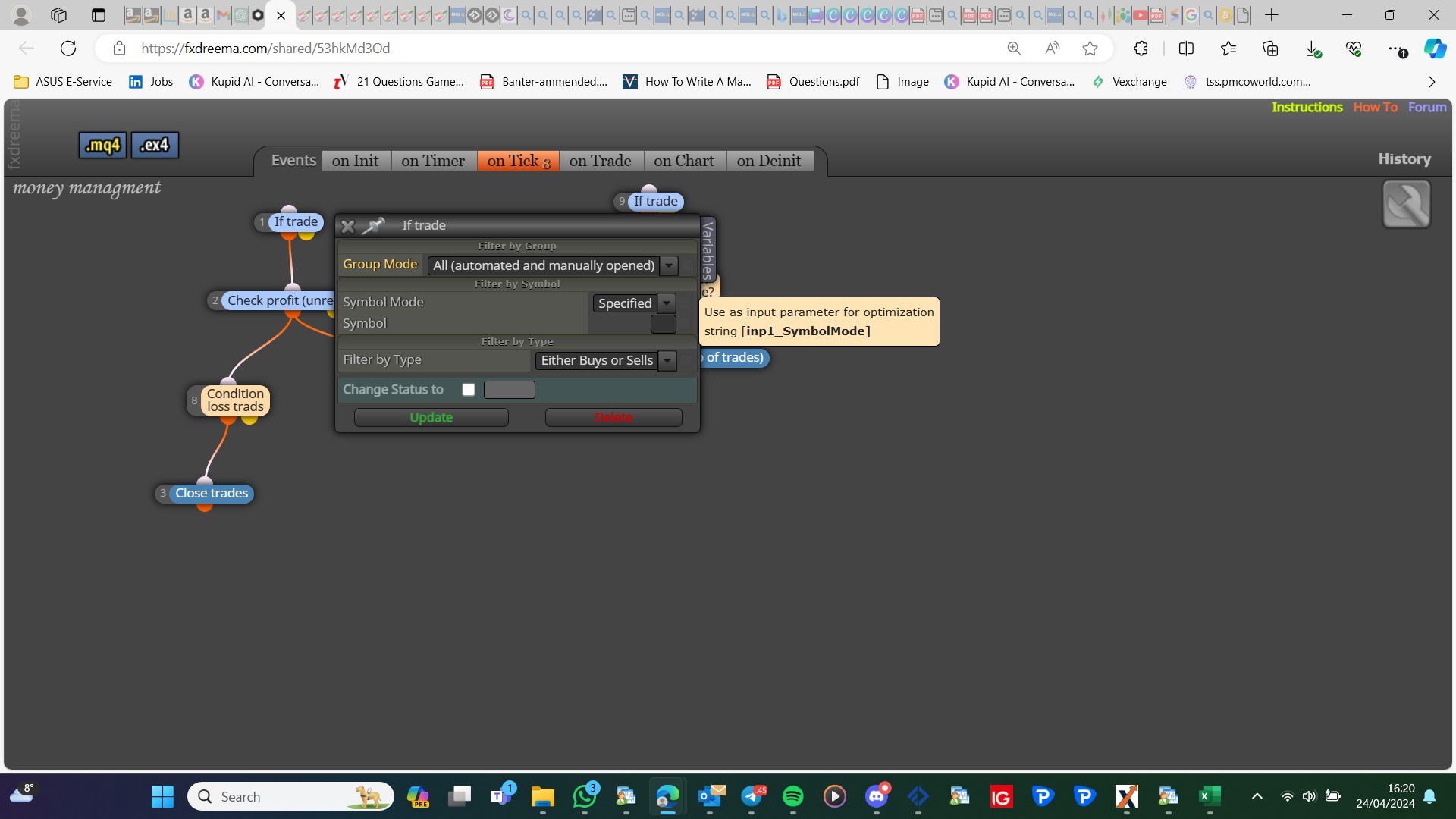The width and height of the screenshot is (1456, 819).
Task: Open File Explorer from the taskbar
Action: 542,796
